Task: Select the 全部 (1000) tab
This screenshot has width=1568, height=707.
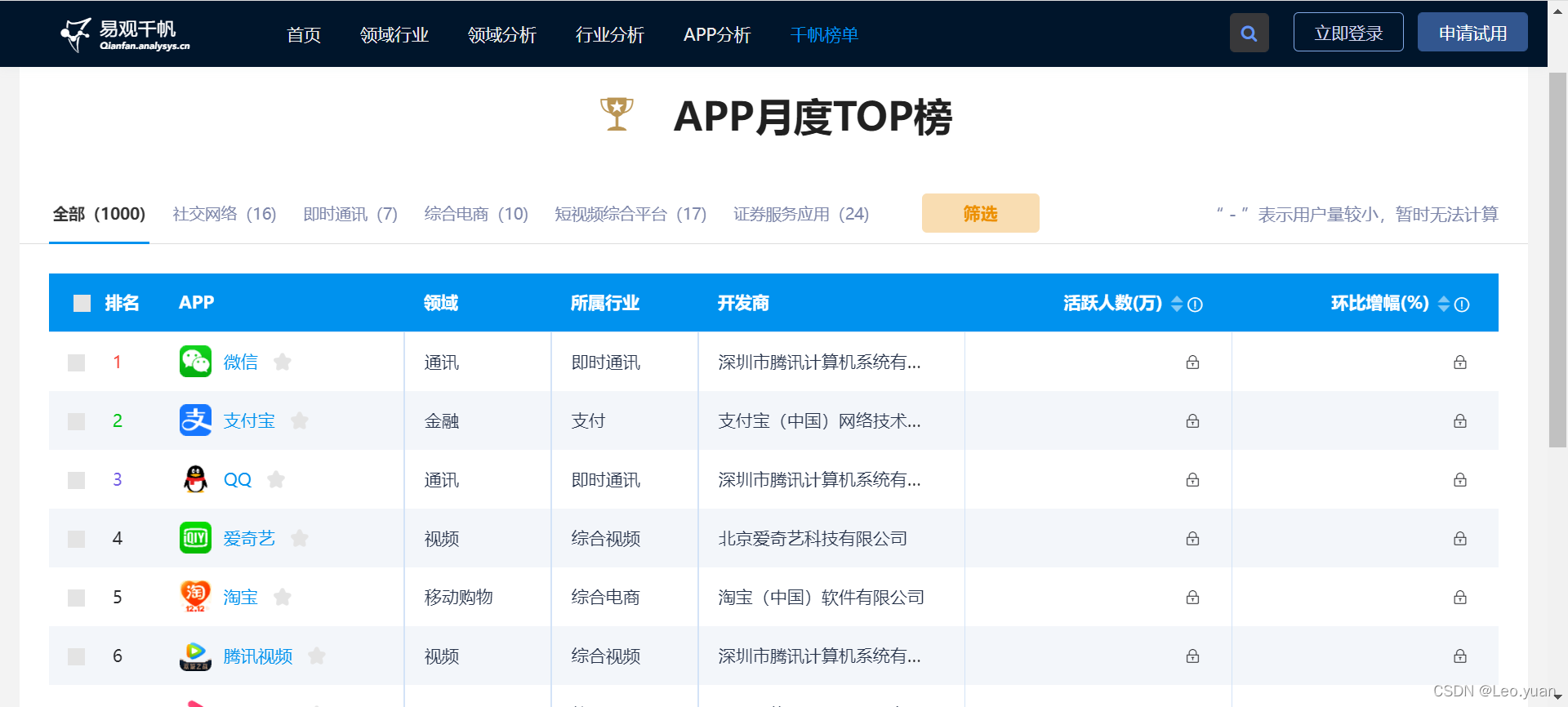Action: (99, 214)
